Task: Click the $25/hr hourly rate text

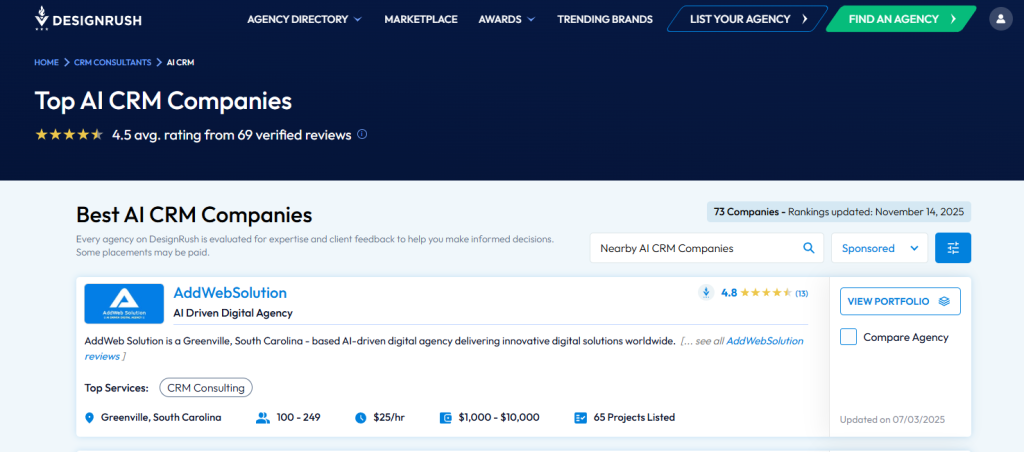Action: [x=389, y=417]
